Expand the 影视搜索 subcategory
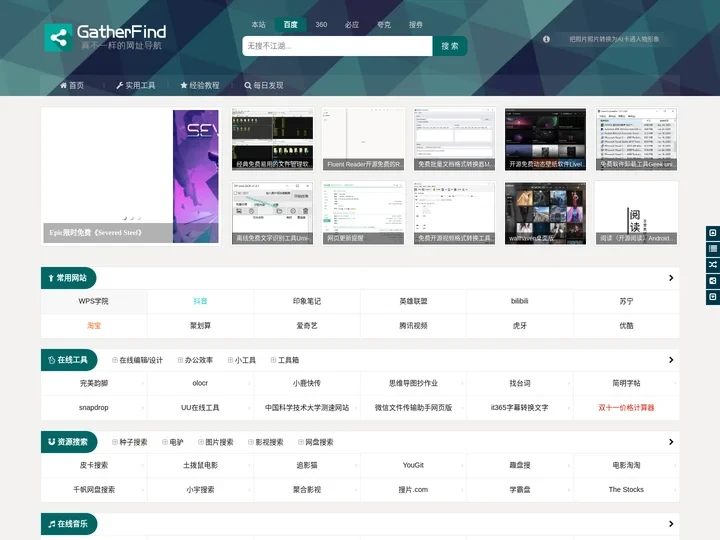 coord(266,442)
